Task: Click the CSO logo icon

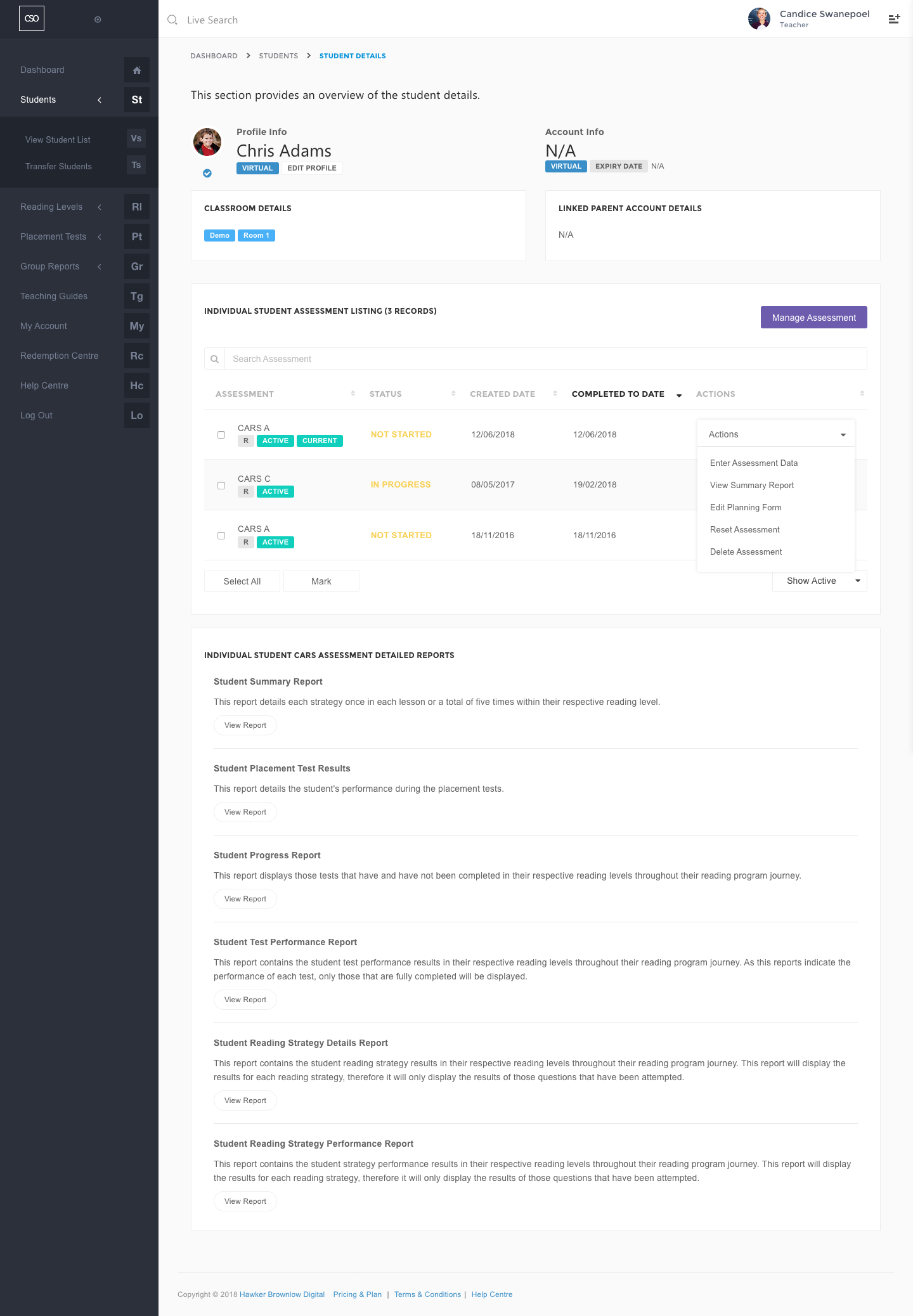Action: click(x=32, y=19)
